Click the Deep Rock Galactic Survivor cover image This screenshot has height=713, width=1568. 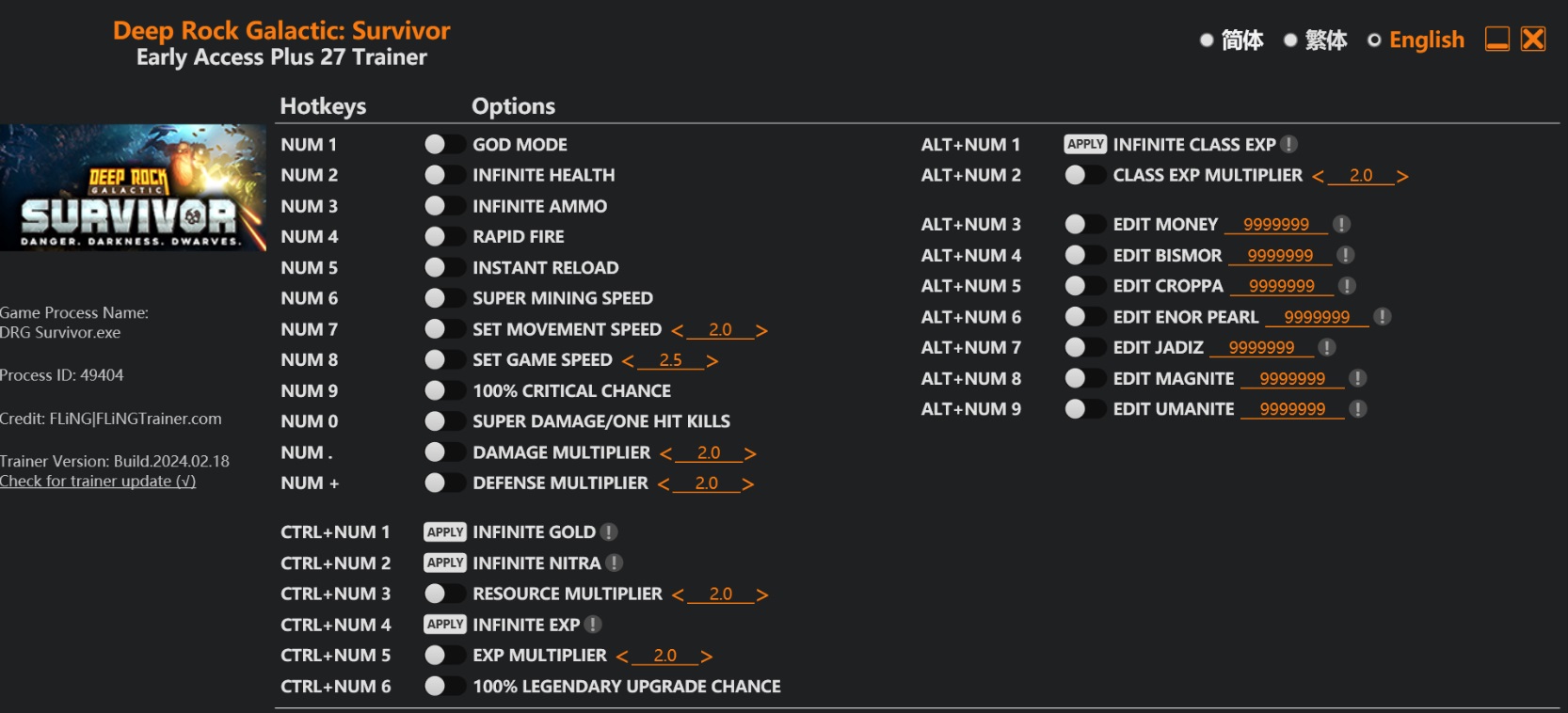pyautogui.click(x=133, y=187)
